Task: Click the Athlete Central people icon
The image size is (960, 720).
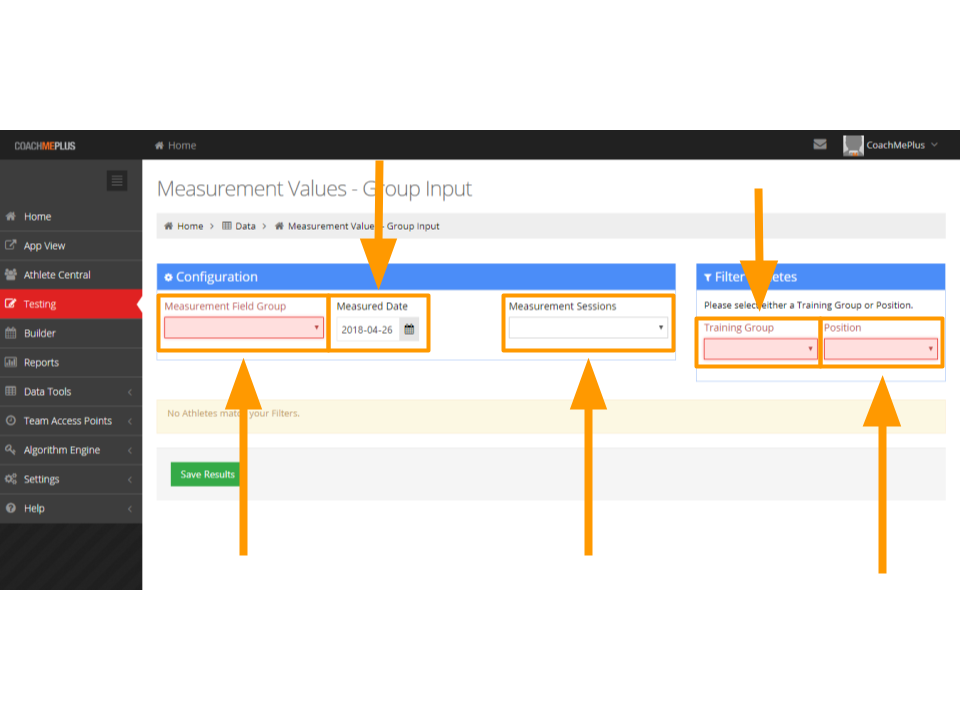Action: pos(11,274)
